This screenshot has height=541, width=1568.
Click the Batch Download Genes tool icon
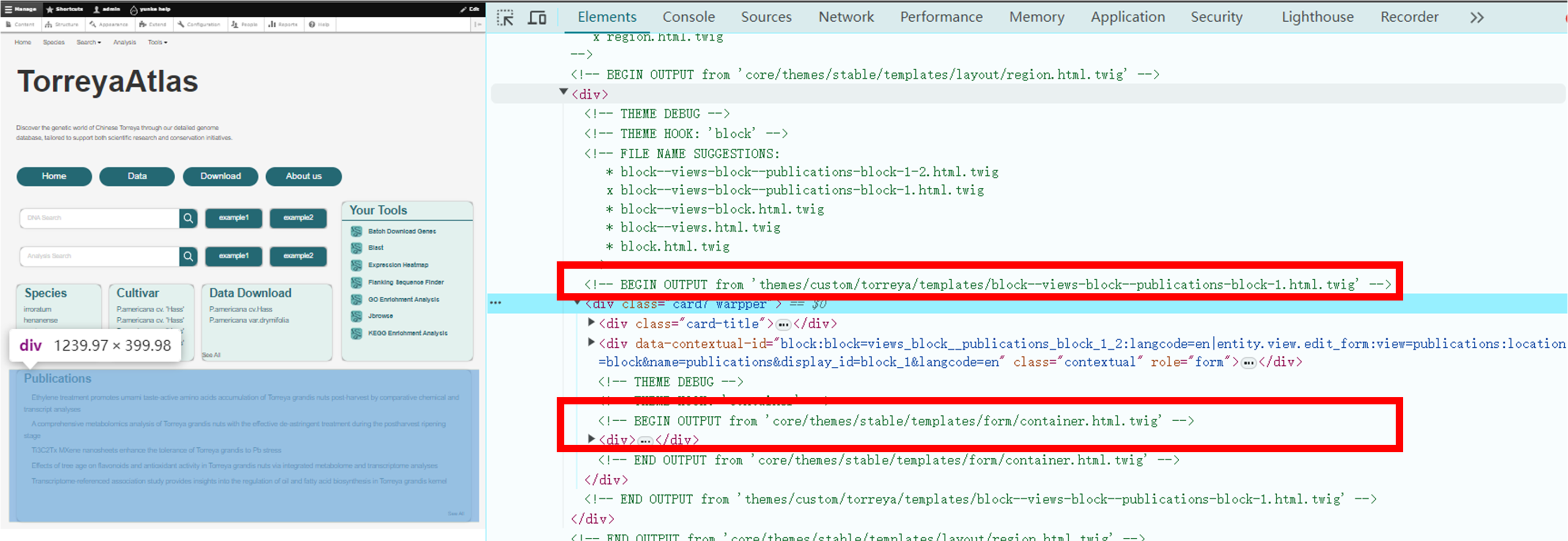(x=357, y=231)
